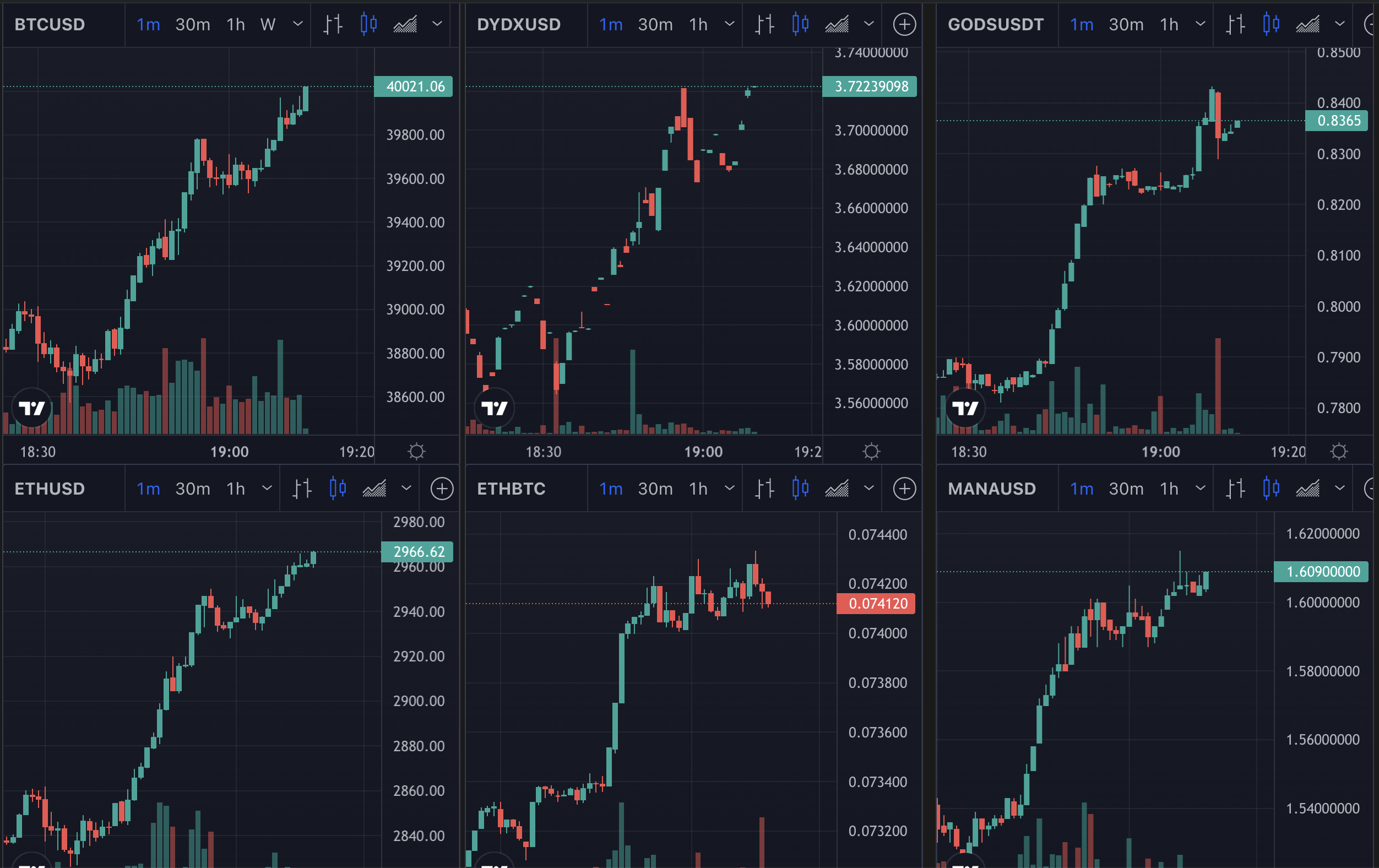The height and width of the screenshot is (868, 1379).
Task: Switch ETHUSD chart to 1h timeframe
Action: pos(235,489)
